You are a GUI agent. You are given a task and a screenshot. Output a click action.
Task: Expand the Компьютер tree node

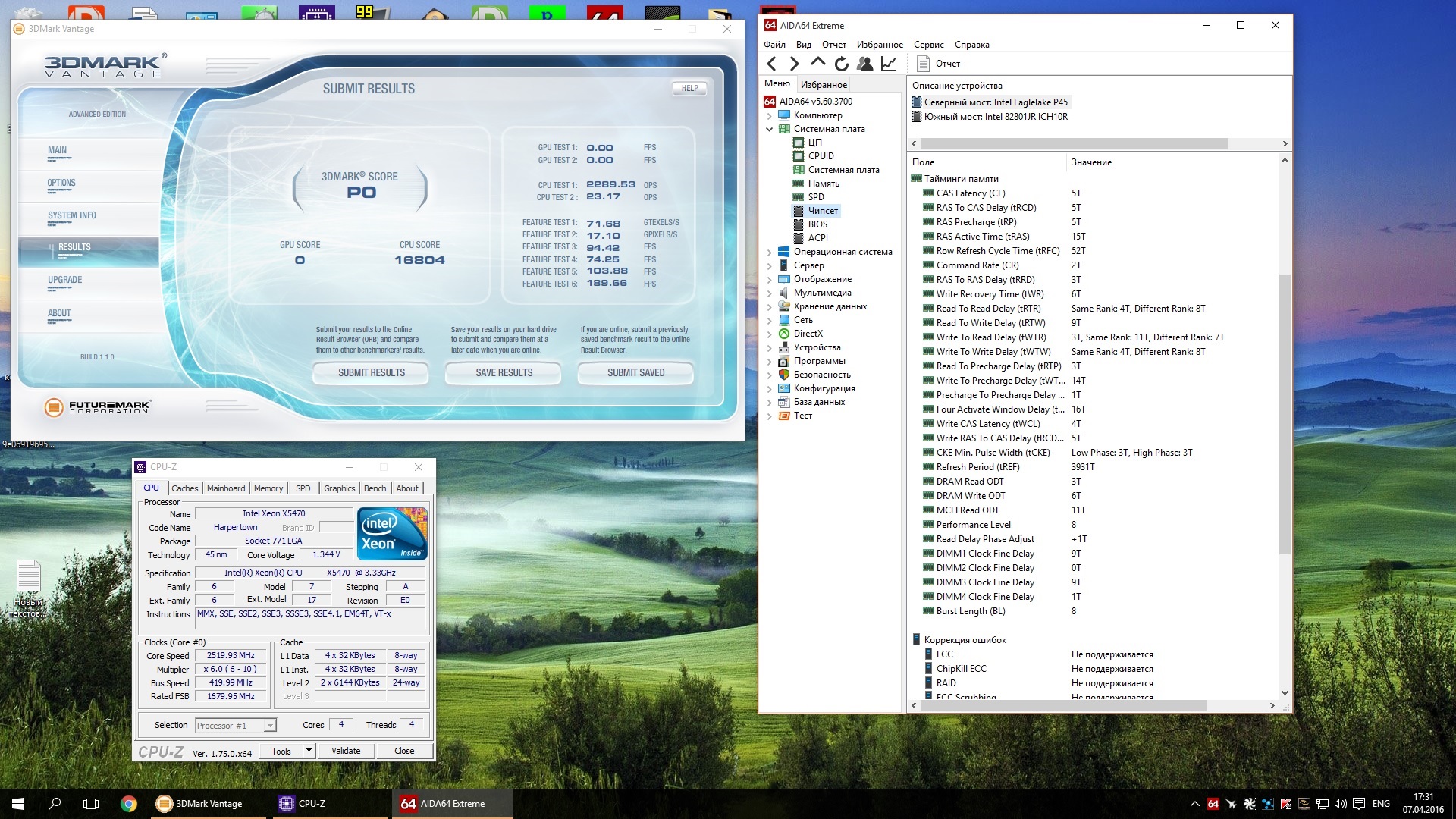(x=769, y=116)
